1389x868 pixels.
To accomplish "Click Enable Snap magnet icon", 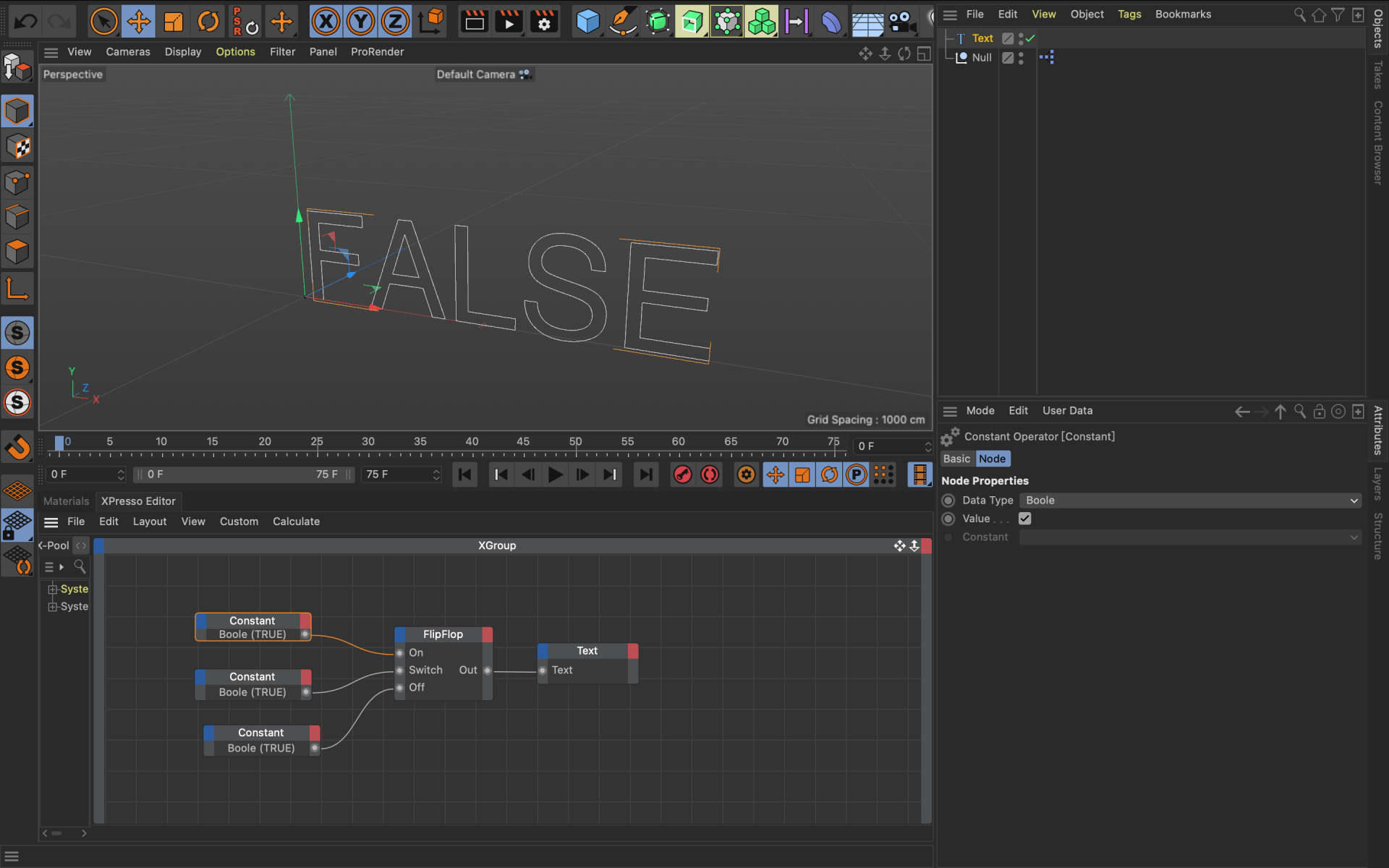I will click(17, 447).
